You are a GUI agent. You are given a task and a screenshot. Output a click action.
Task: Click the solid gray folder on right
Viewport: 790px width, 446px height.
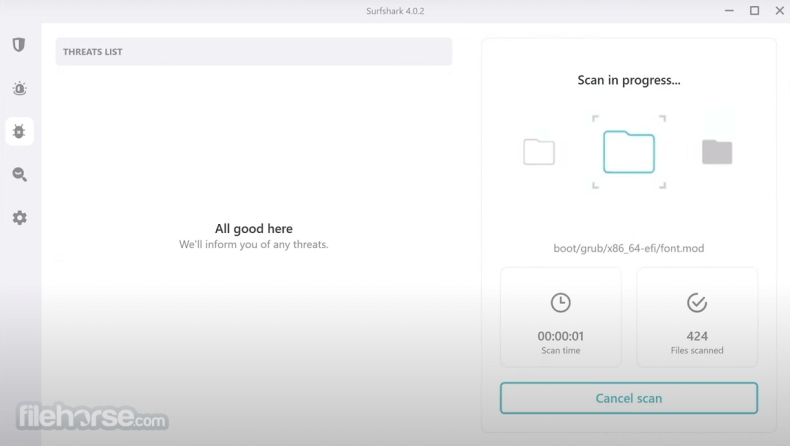[x=717, y=152]
